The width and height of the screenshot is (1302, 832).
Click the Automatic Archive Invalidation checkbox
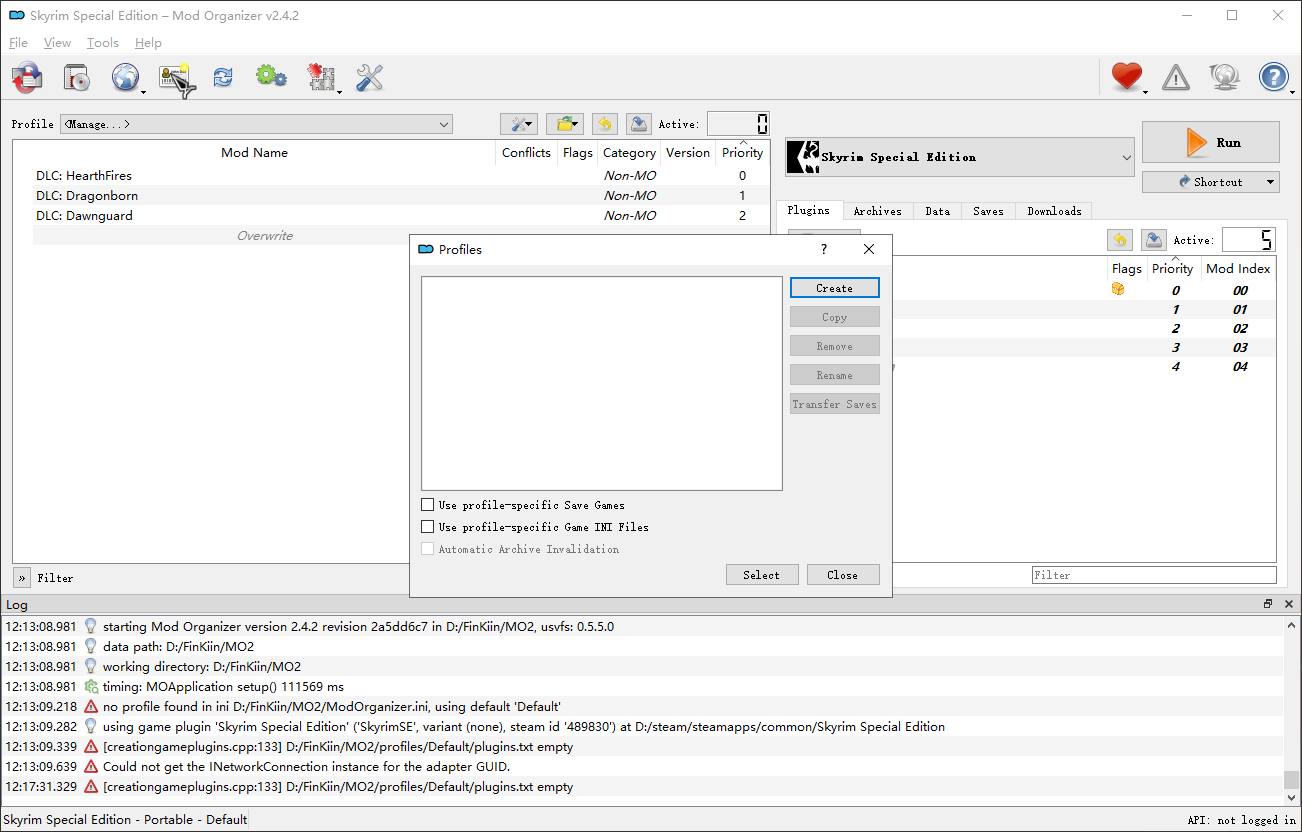tap(428, 549)
